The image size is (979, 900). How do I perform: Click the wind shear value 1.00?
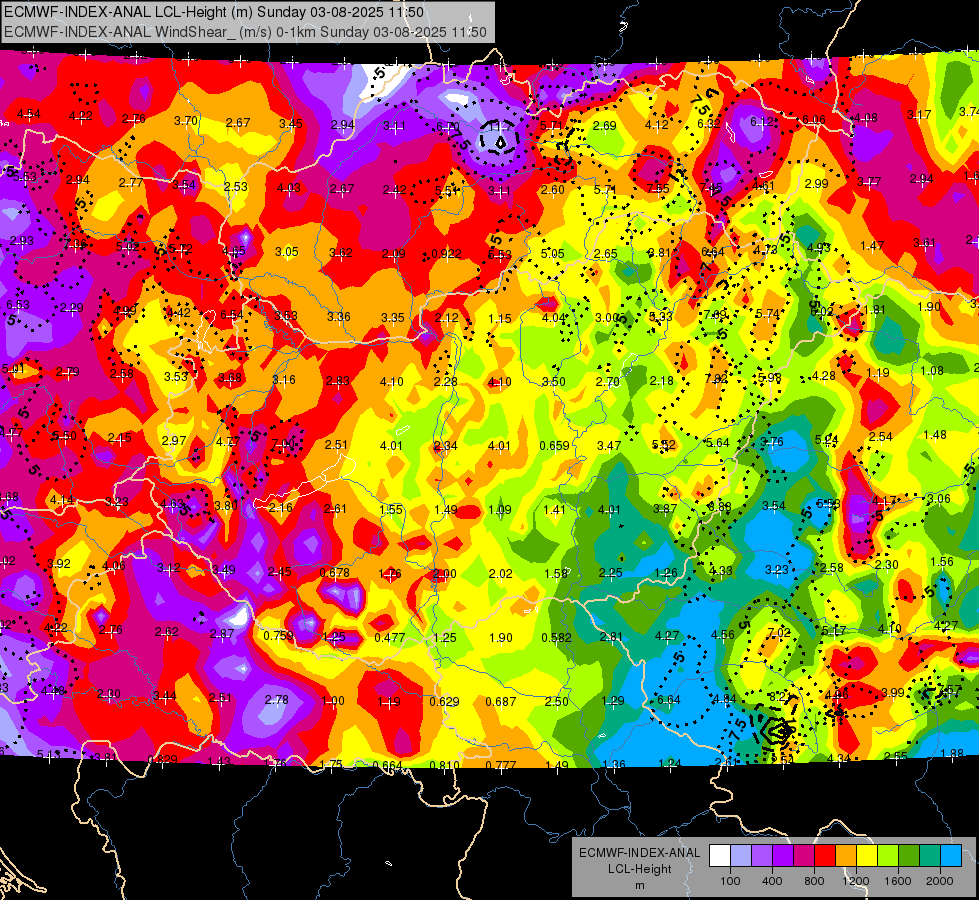pyautogui.click(x=332, y=701)
